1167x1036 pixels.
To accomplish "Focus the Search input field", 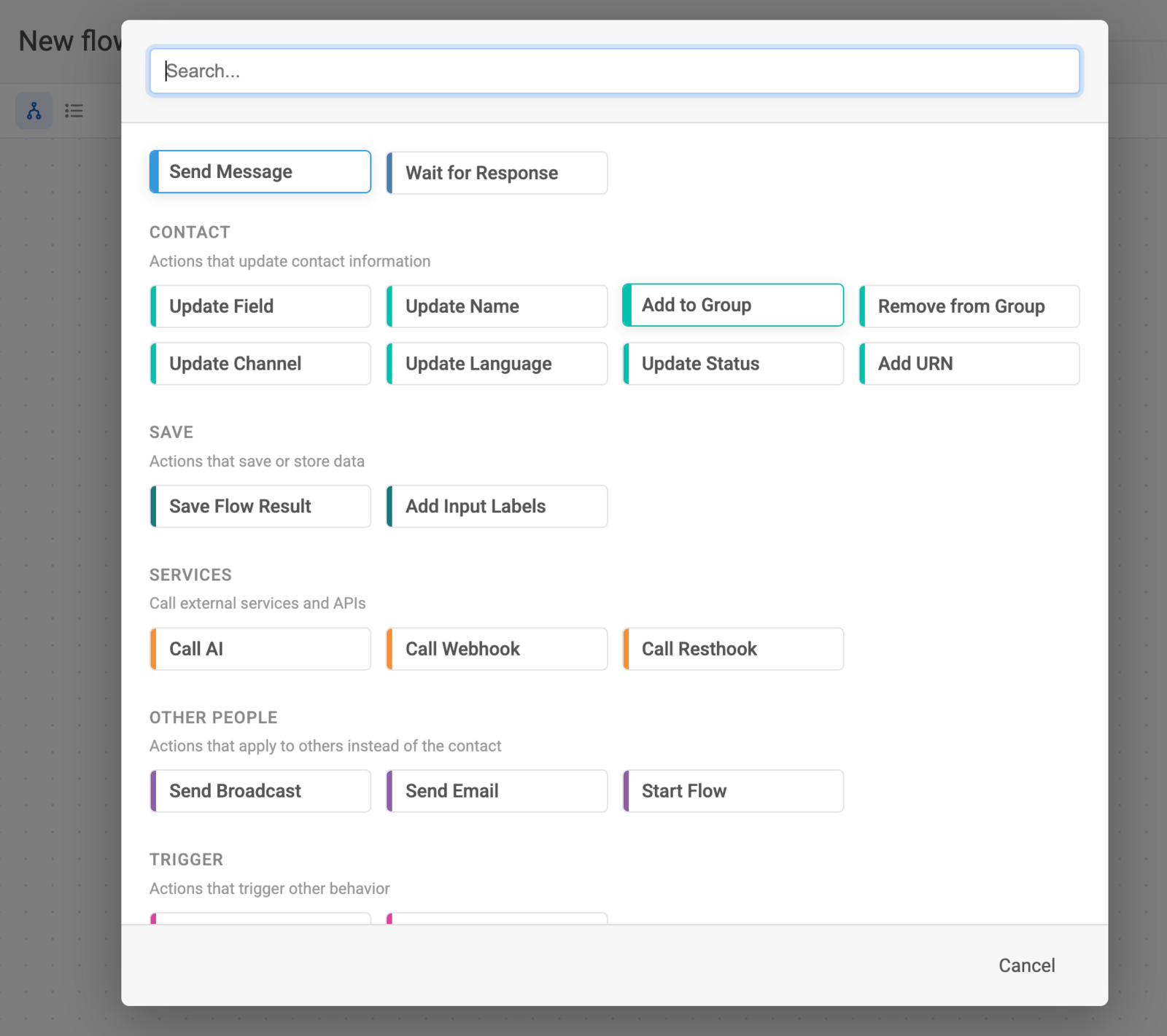I will coord(615,71).
